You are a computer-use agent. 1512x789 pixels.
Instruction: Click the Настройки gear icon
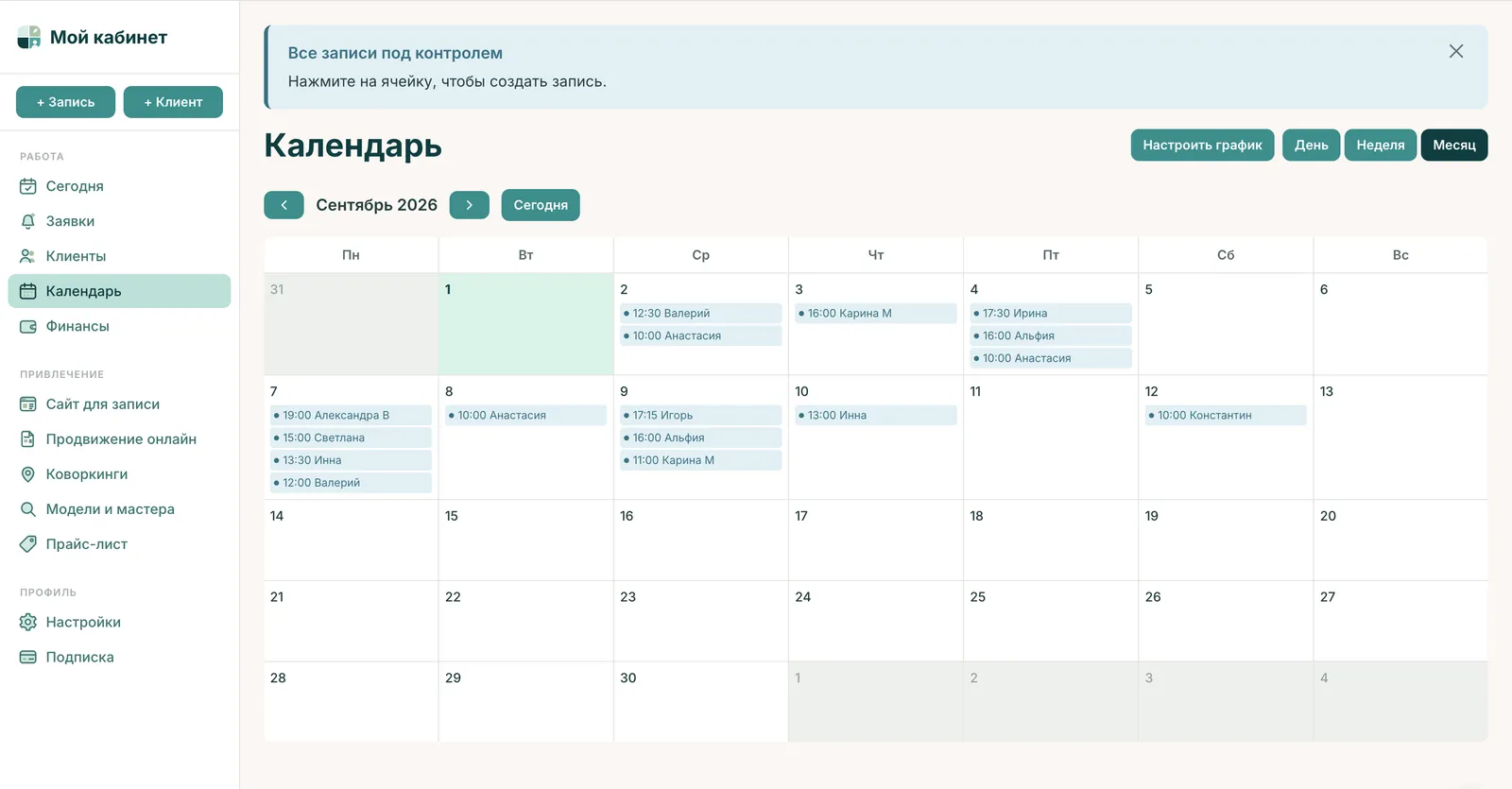28,622
